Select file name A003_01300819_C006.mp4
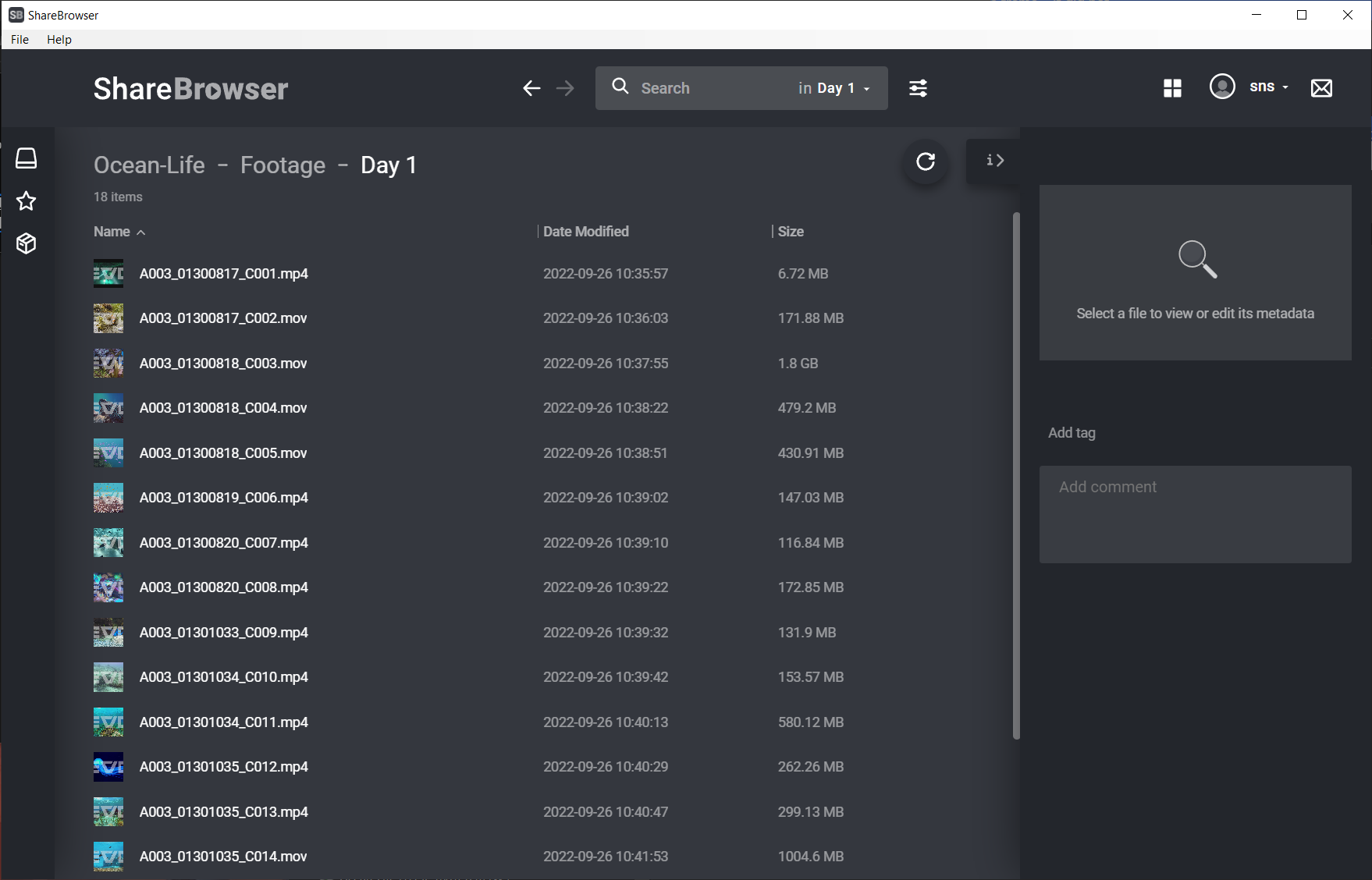Image resolution: width=1372 pixels, height=880 pixels. tap(223, 498)
